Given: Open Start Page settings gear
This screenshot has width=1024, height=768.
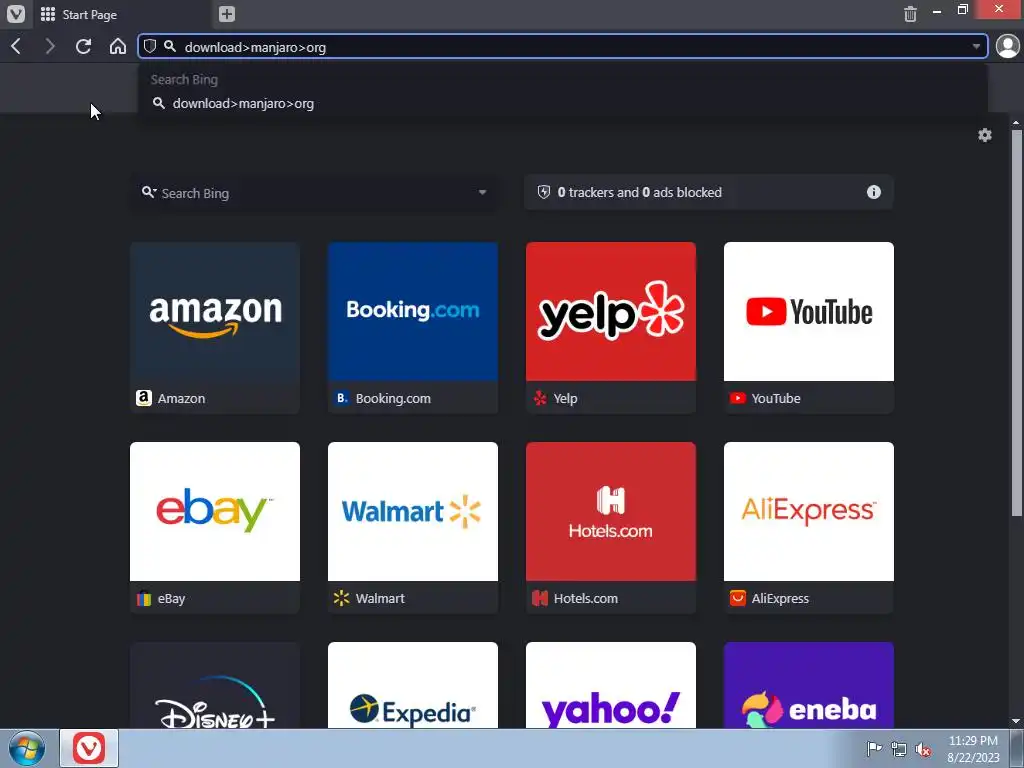Looking at the screenshot, I should click(984, 135).
